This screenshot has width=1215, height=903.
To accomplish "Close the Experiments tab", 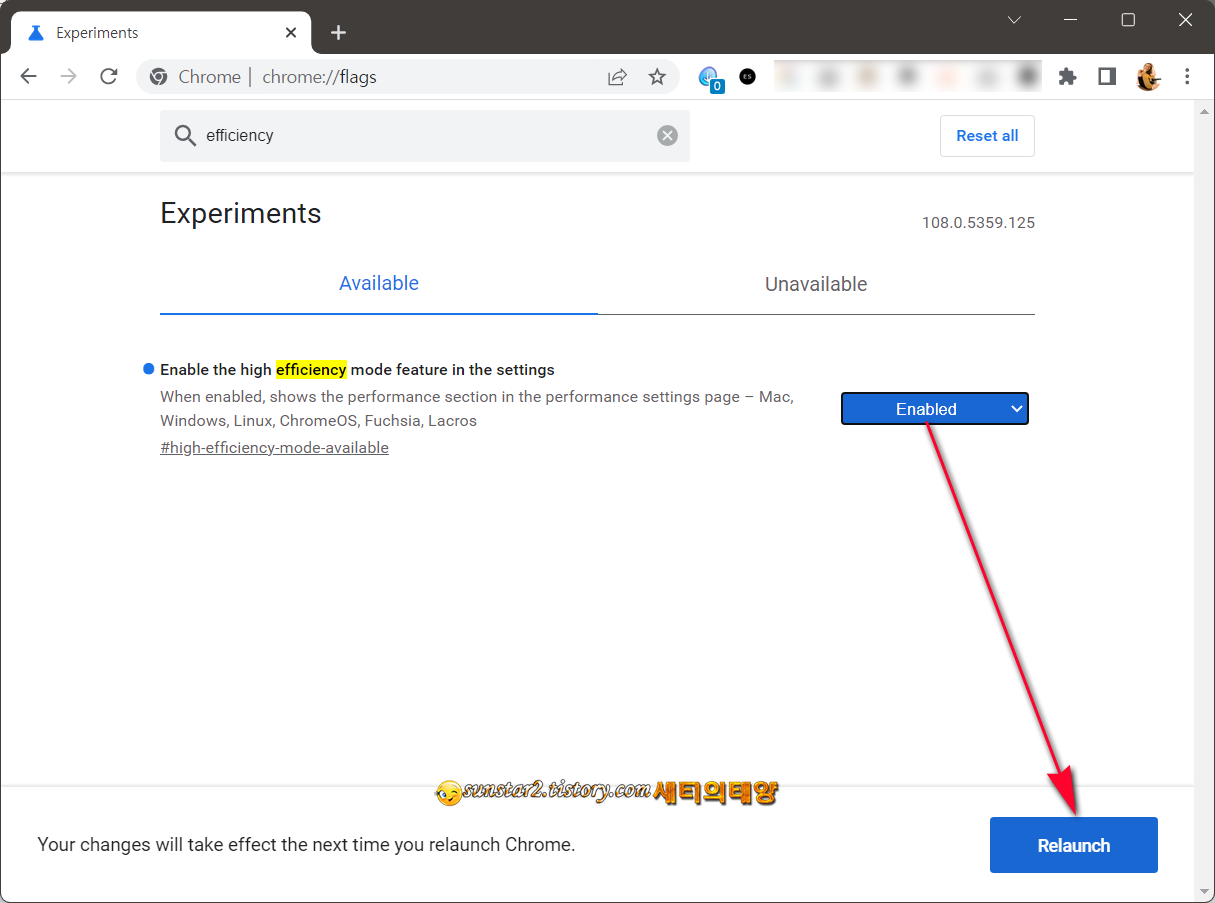I will [291, 33].
